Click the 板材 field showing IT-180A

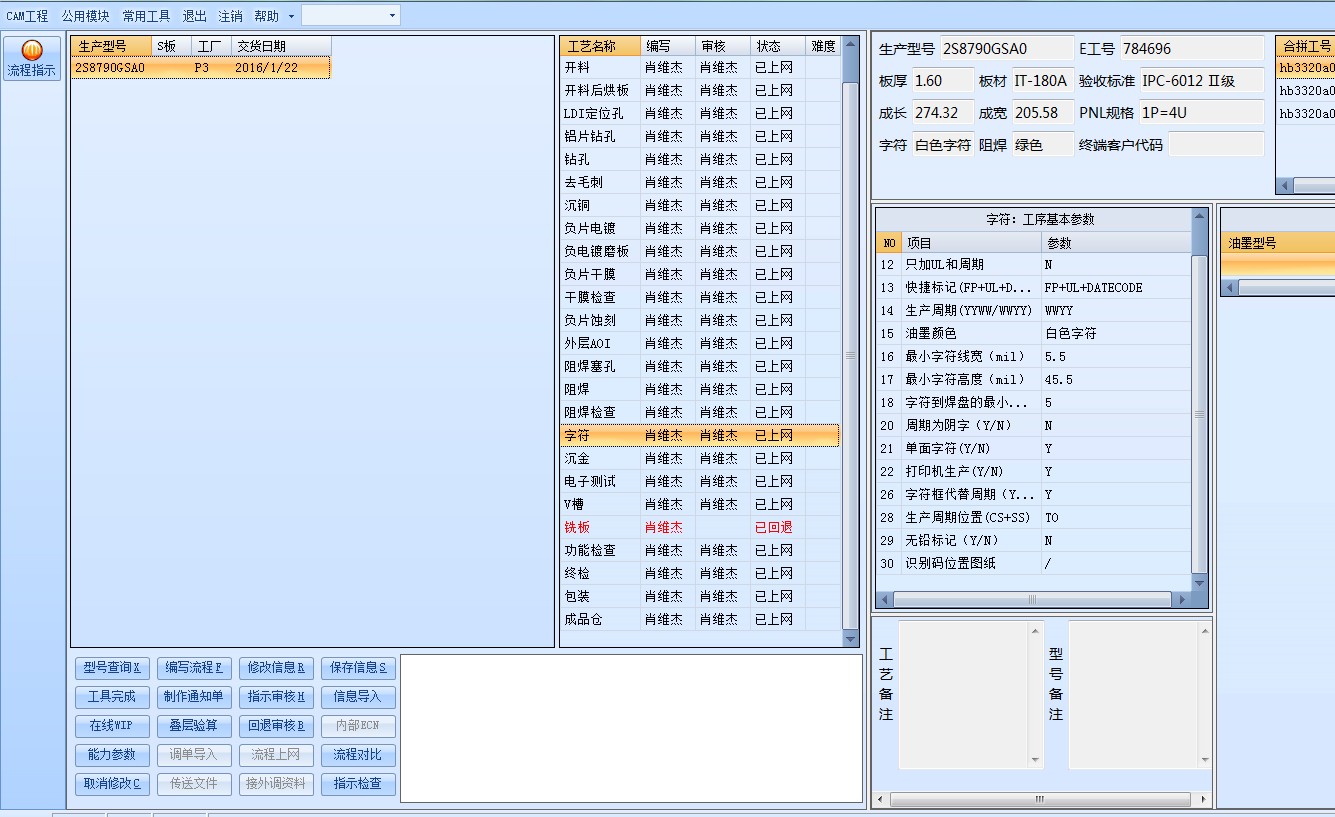pyautogui.click(x=1043, y=80)
